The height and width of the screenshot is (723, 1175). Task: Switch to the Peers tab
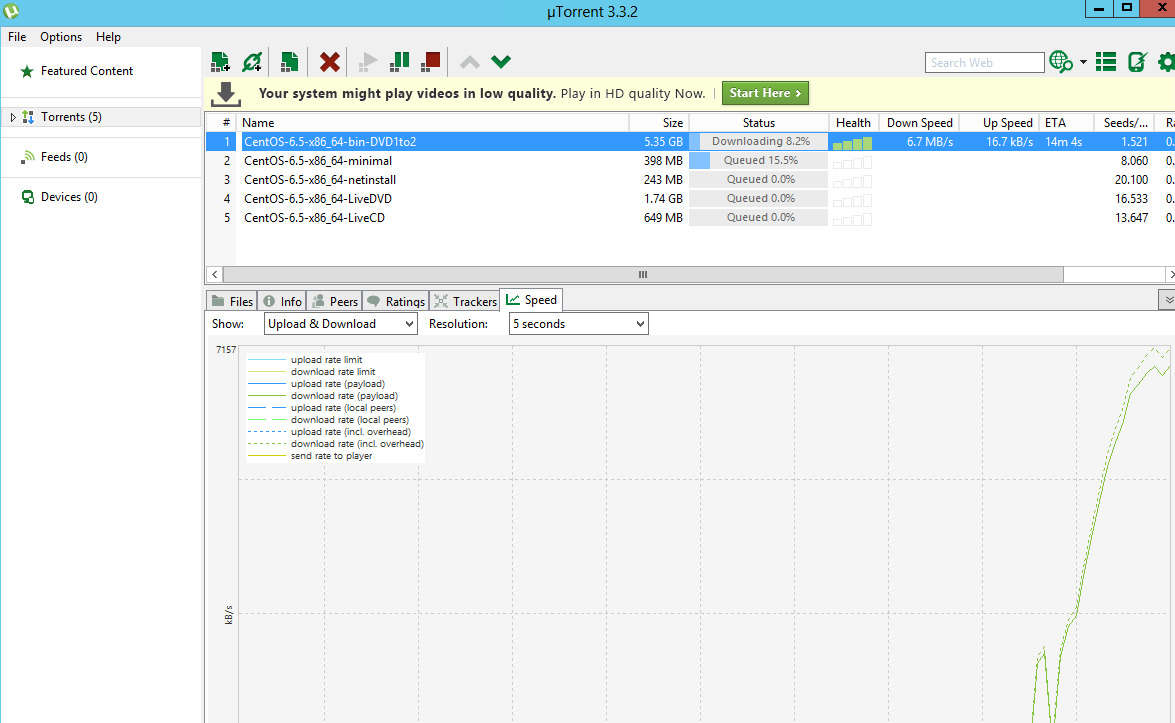click(x=335, y=301)
